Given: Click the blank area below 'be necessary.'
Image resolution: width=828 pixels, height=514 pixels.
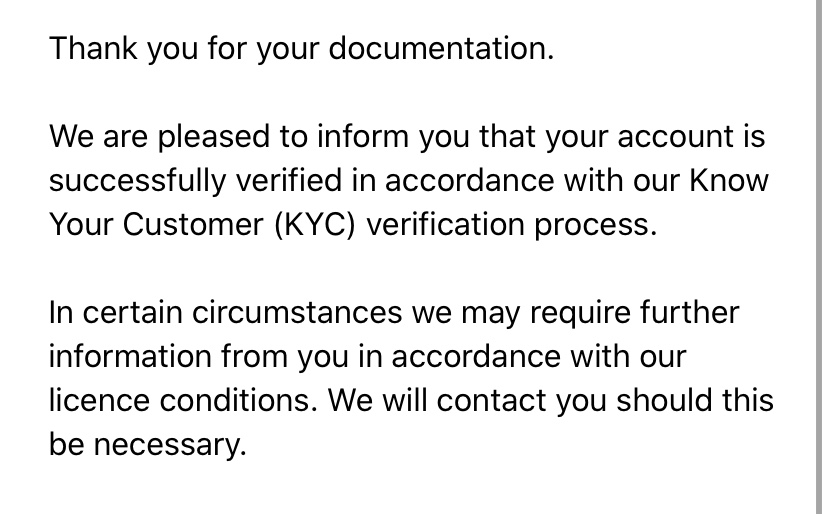Looking at the screenshot, I should pyautogui.click(x=407, y=489).
